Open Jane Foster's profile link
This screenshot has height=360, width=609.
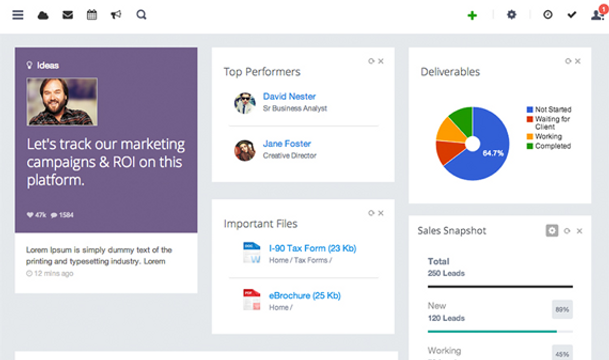click(x=287, y=144)
